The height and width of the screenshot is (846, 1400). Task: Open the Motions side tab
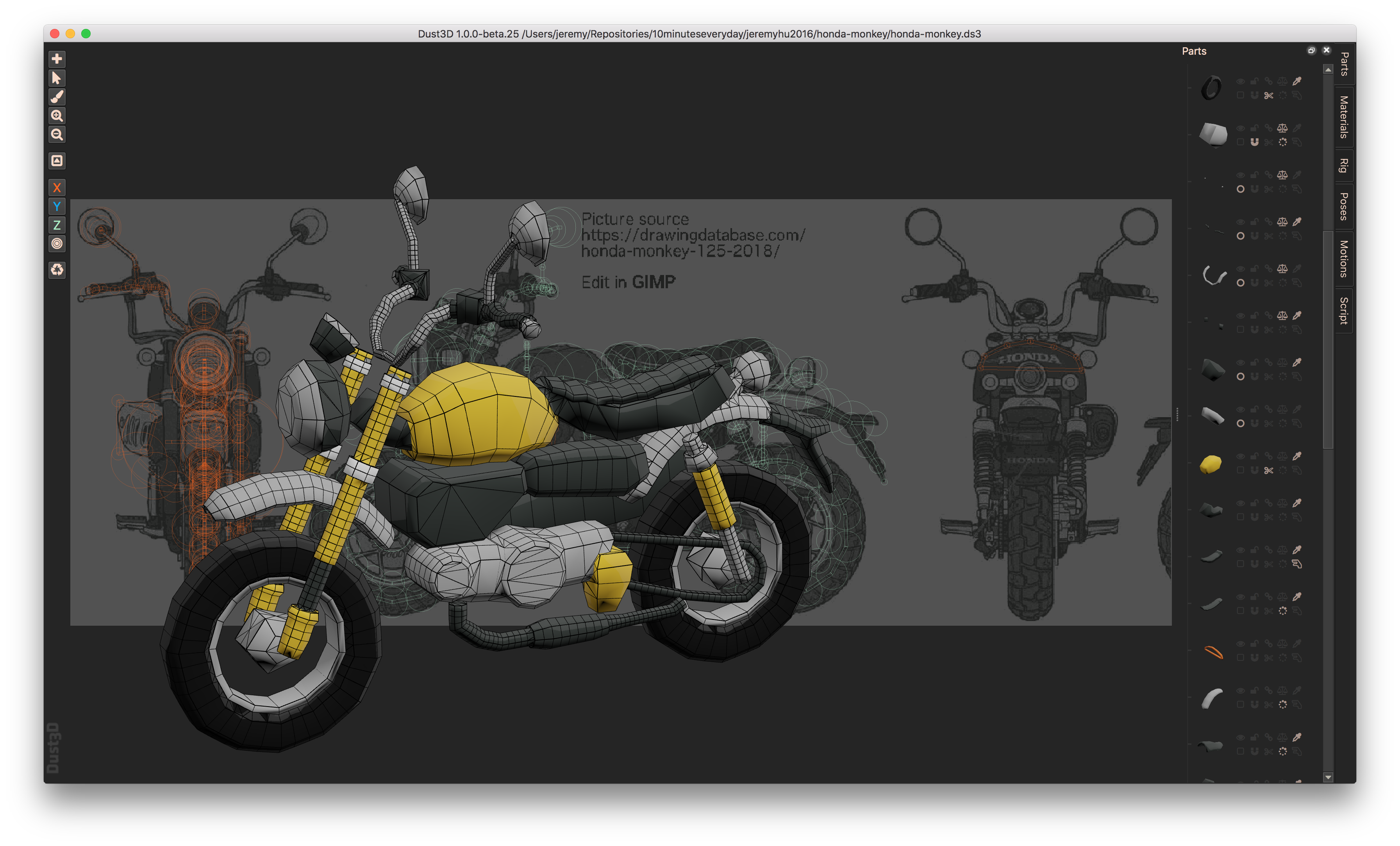pyautogui.click(x=1344, y=259)
